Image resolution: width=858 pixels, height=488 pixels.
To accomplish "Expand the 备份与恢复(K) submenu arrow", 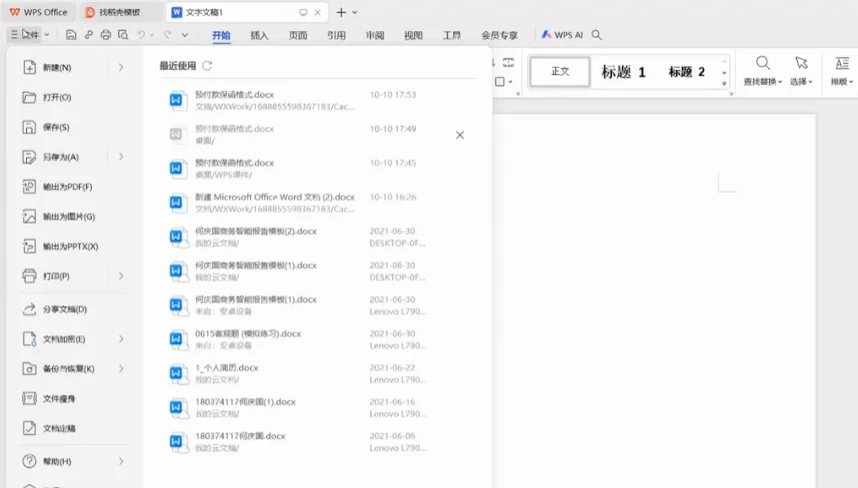I will [121, 369].
